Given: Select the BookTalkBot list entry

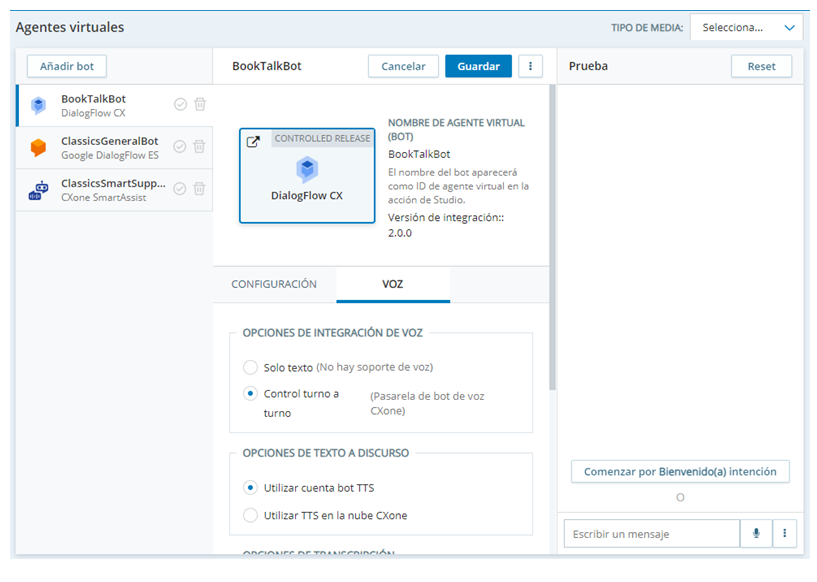Looking at the screenshot, I should pyautogui.click(x=114, y=105).
